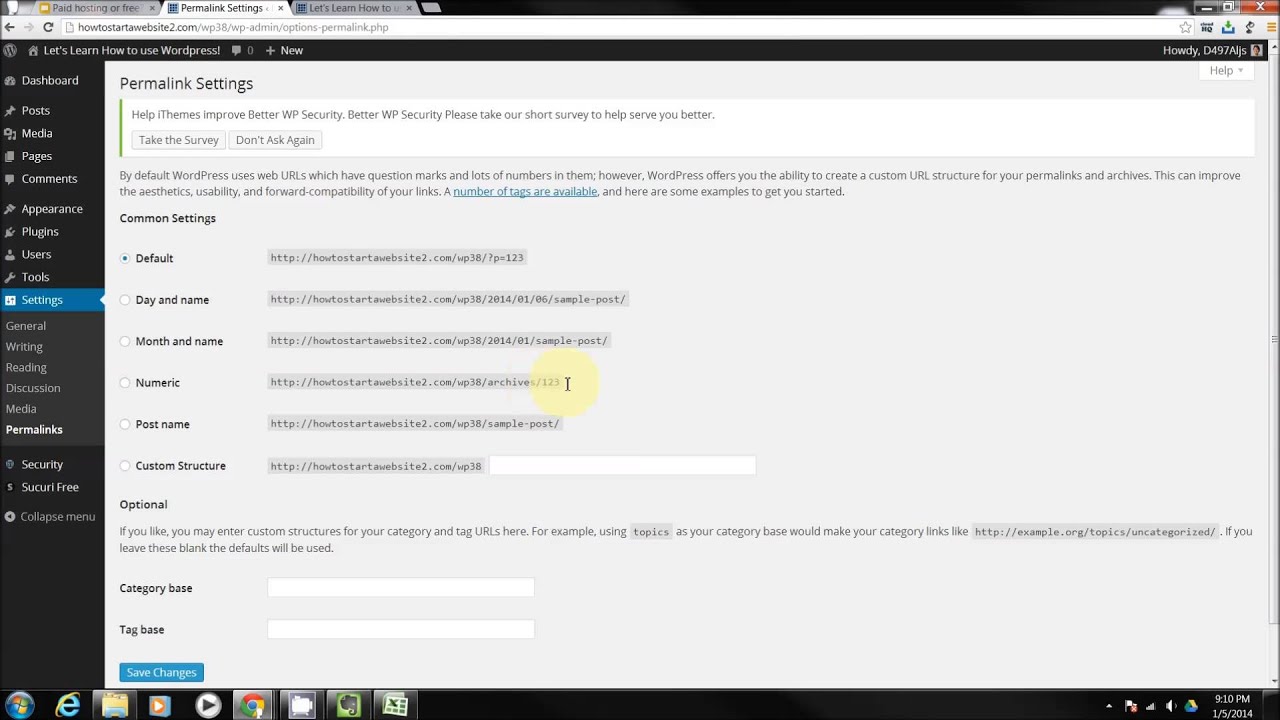Go to Pages in the sidebar
This screenshot has height=720, width=1280.
tap(37, 156)
